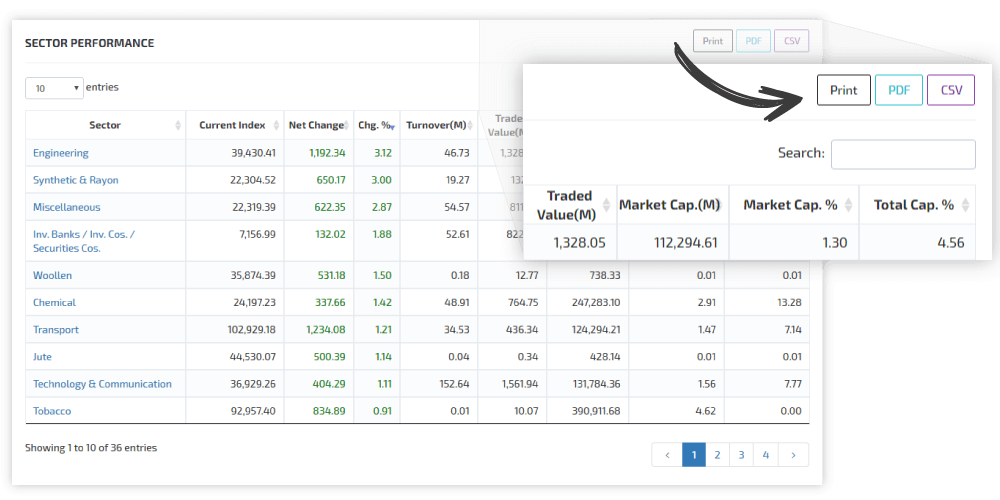Click Chemical total cap 13.28
Viewport: 1000px width, 500px height.
790,302
